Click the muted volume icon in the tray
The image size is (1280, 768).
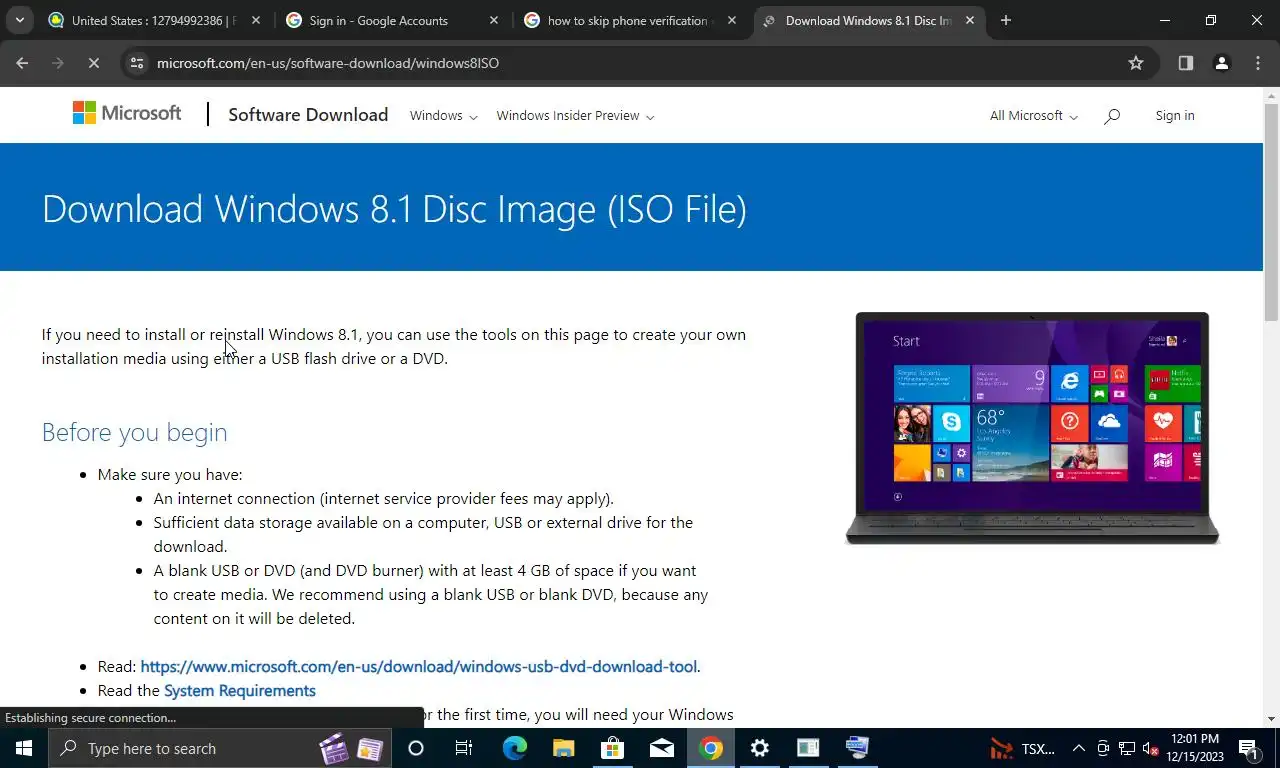1150,748
